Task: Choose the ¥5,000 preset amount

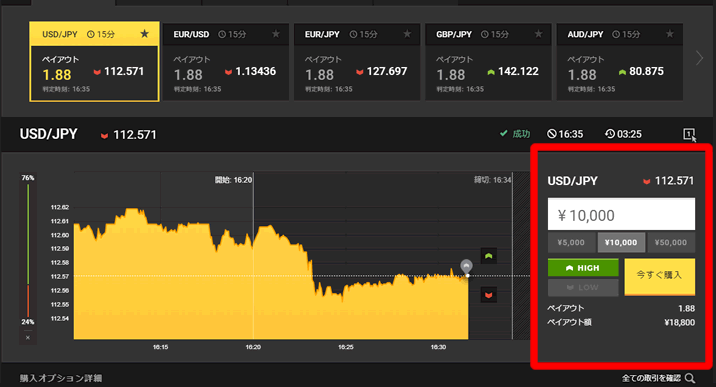Action: coord(571,242)
